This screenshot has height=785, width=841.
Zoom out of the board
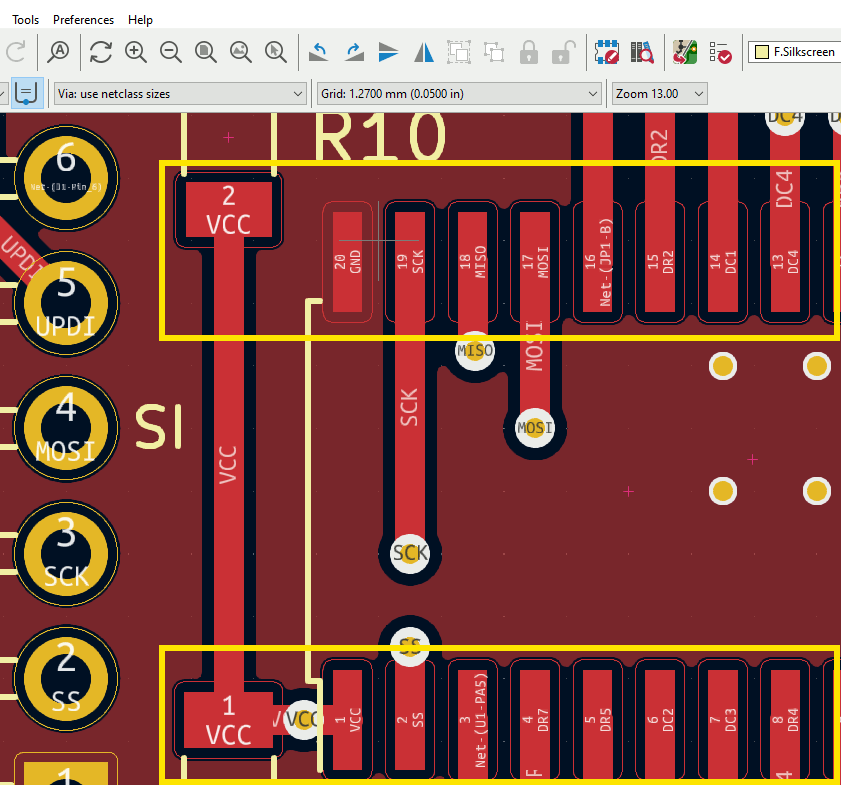pyautogui.click(x=171, y=51)
